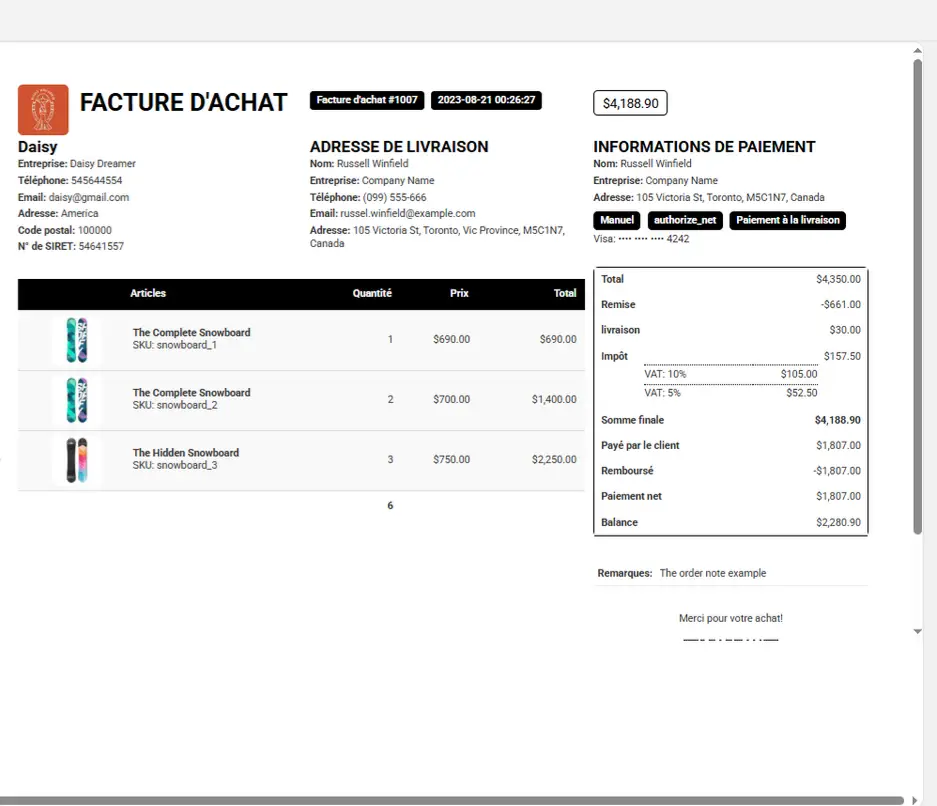Select the Manuel payment badge
The height and width of the screenshot is (806, 937).
tap(617, 220)
